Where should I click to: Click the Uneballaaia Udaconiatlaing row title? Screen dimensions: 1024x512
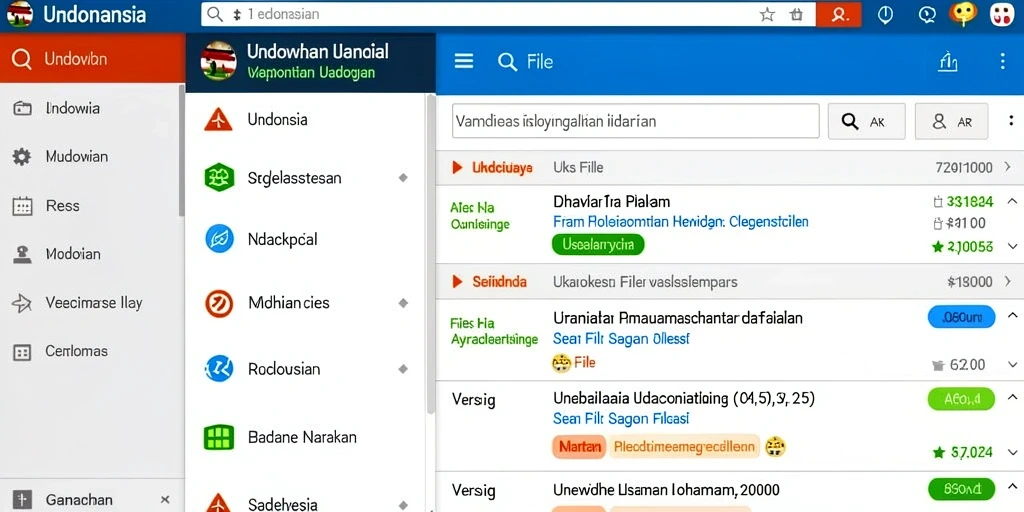(x=683, y=397)
